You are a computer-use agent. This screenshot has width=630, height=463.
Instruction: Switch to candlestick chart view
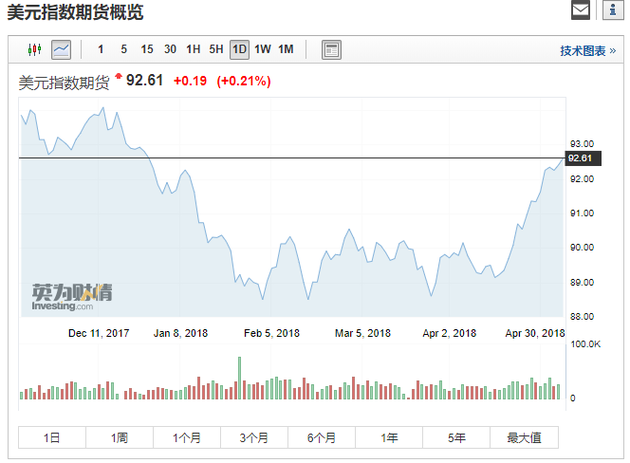(x=35, y=49)
